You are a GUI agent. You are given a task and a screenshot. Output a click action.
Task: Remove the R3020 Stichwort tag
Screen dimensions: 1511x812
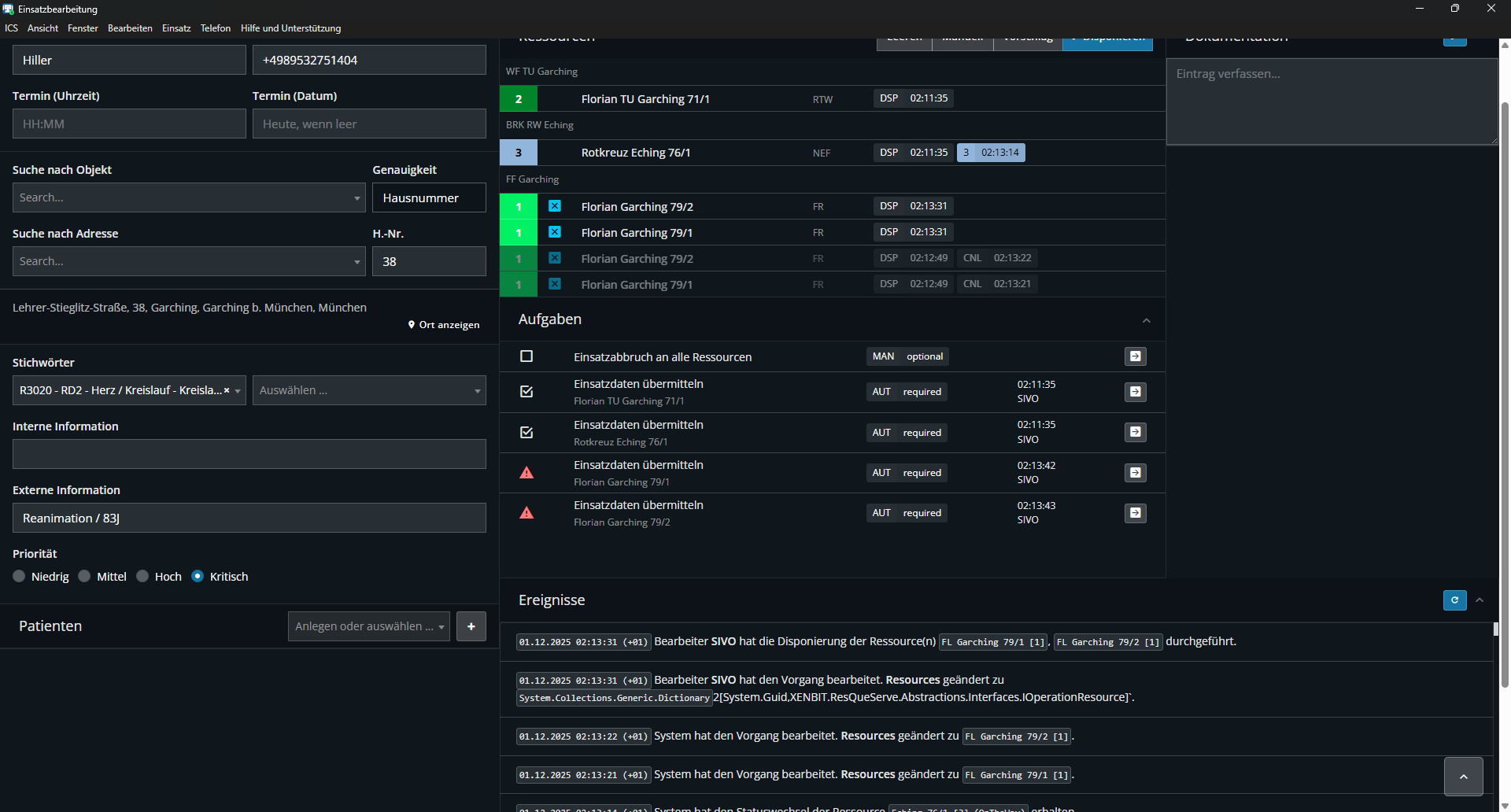(227, 390)
